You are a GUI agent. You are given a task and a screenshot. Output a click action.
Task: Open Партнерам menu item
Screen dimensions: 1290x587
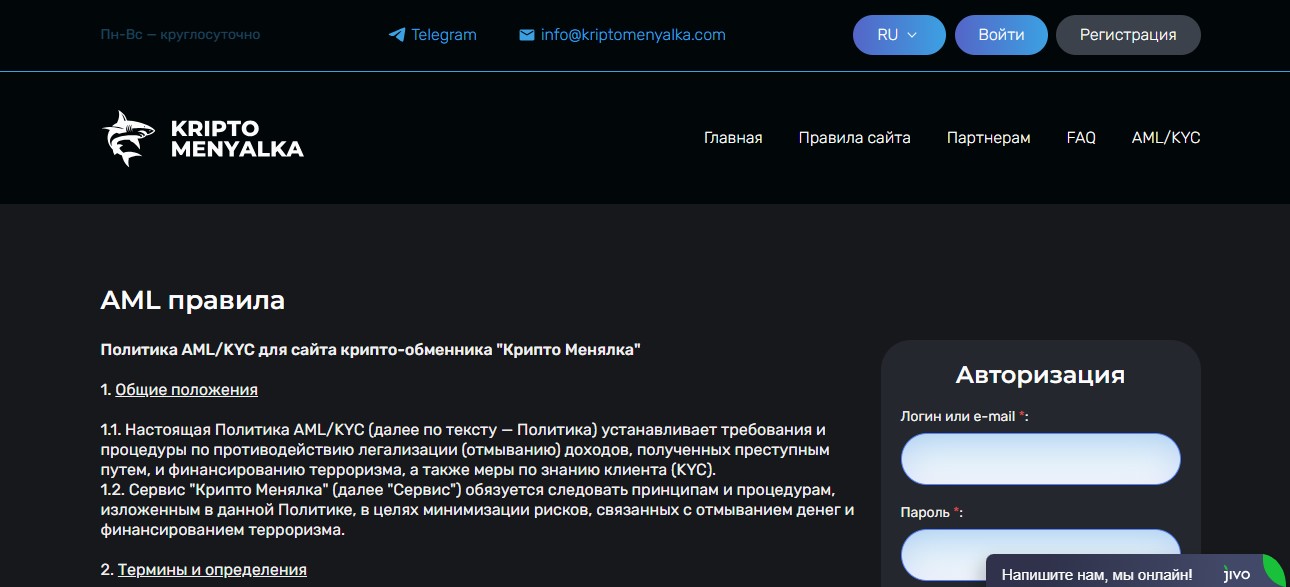989,138
